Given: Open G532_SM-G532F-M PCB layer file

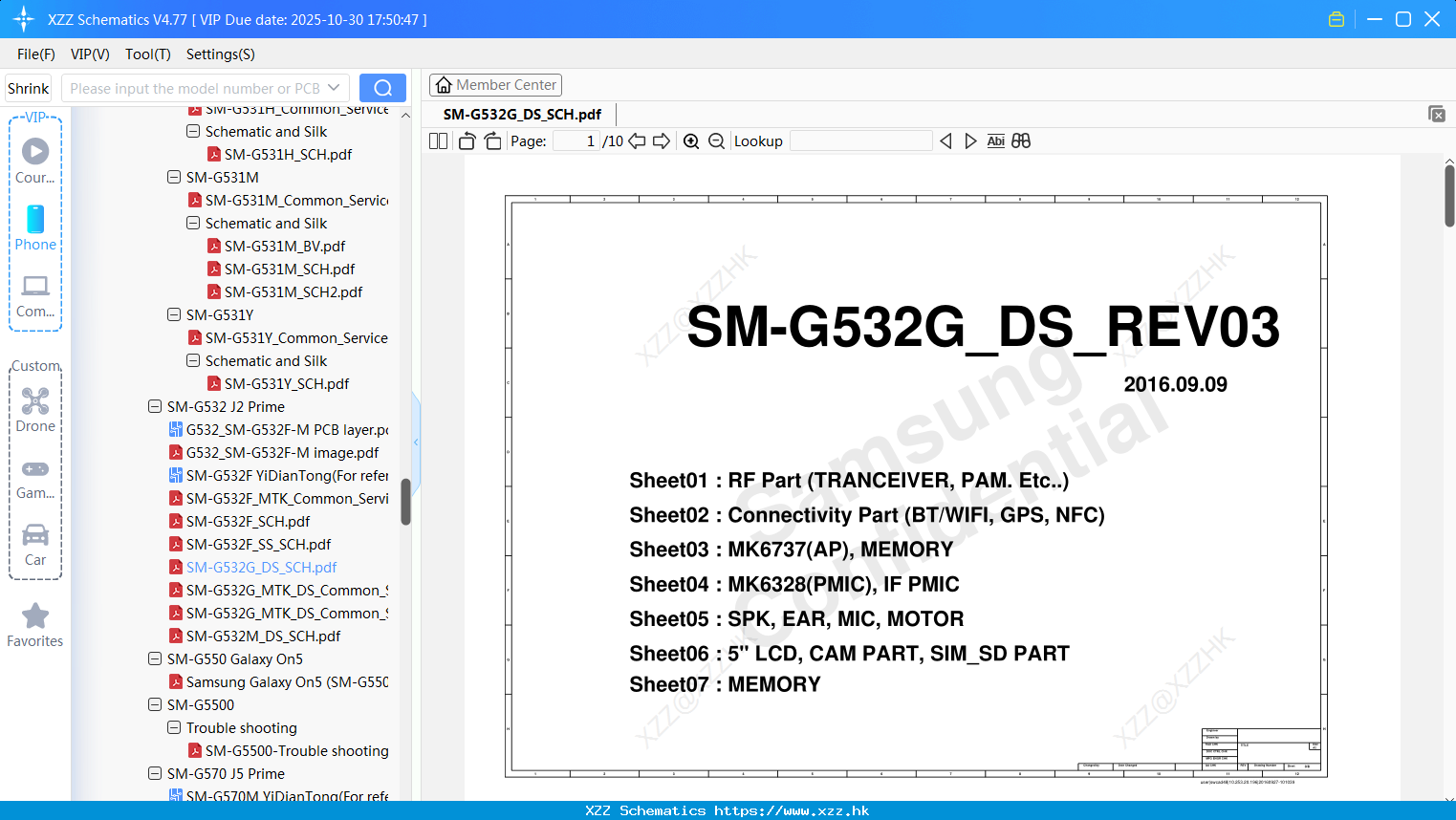Looking at the screenshot, I should [287, 429].
